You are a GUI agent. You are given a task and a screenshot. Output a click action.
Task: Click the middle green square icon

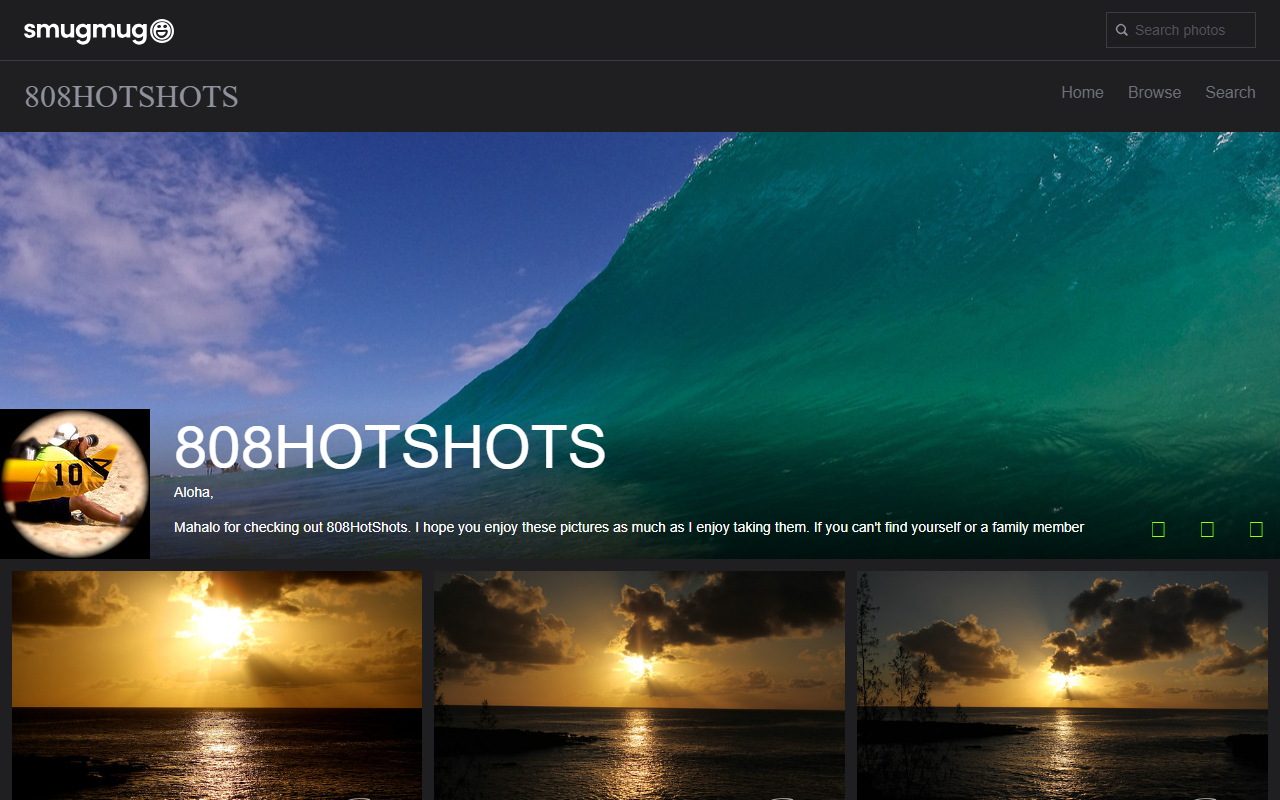1207,530
